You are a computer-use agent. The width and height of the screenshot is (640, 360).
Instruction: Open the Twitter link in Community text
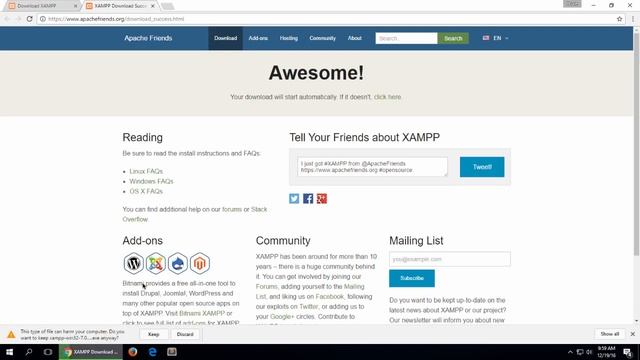[x=309, y=307]
